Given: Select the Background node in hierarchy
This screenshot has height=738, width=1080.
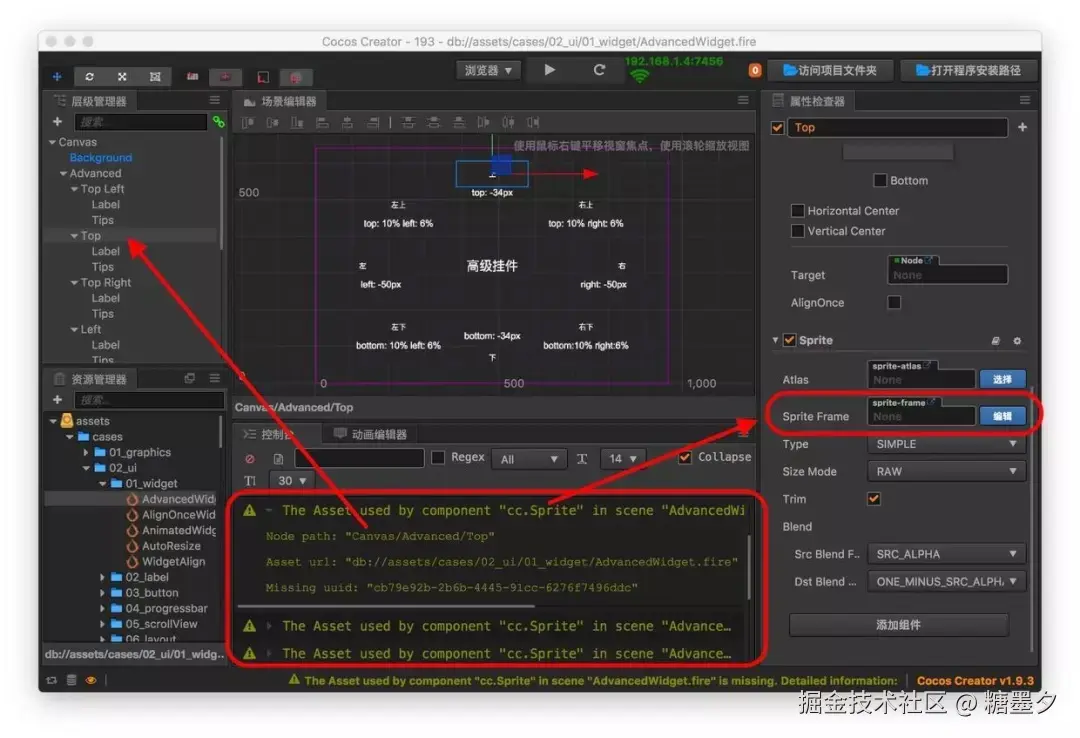Looking at the screenshot, I should pos(101,158).
